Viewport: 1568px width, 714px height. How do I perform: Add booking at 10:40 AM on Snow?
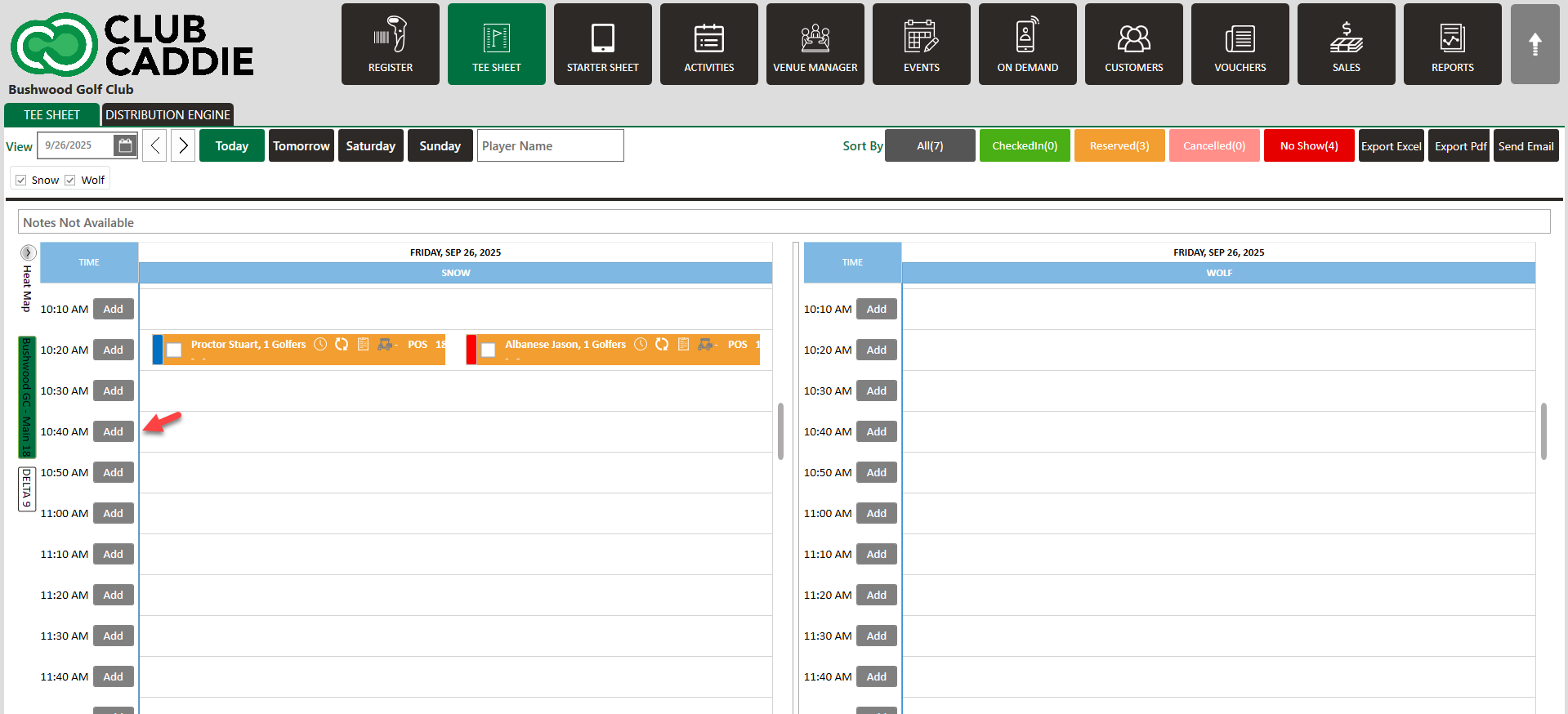[113, 431]
